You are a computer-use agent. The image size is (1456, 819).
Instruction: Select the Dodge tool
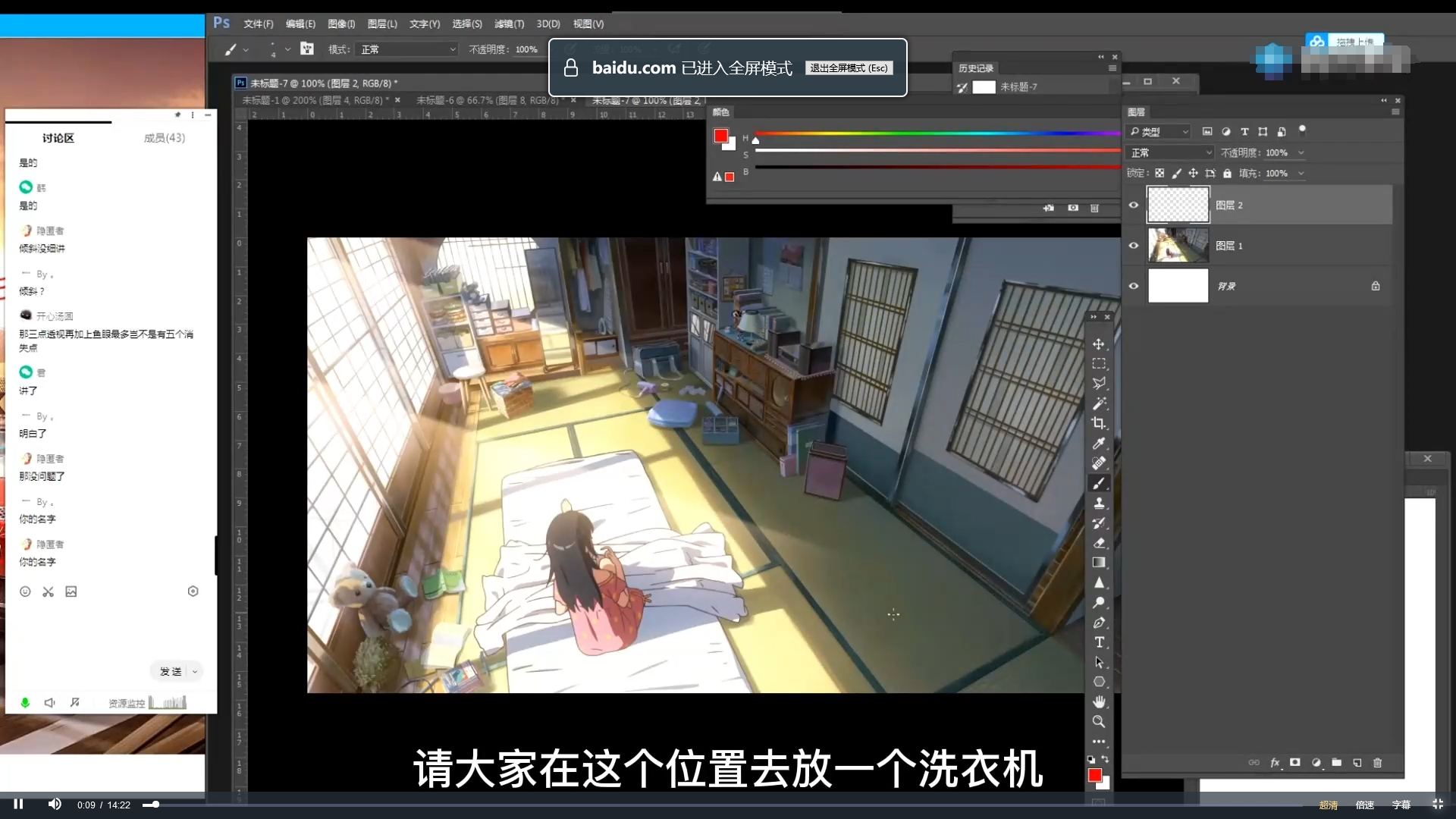(x=1098, y=603)
